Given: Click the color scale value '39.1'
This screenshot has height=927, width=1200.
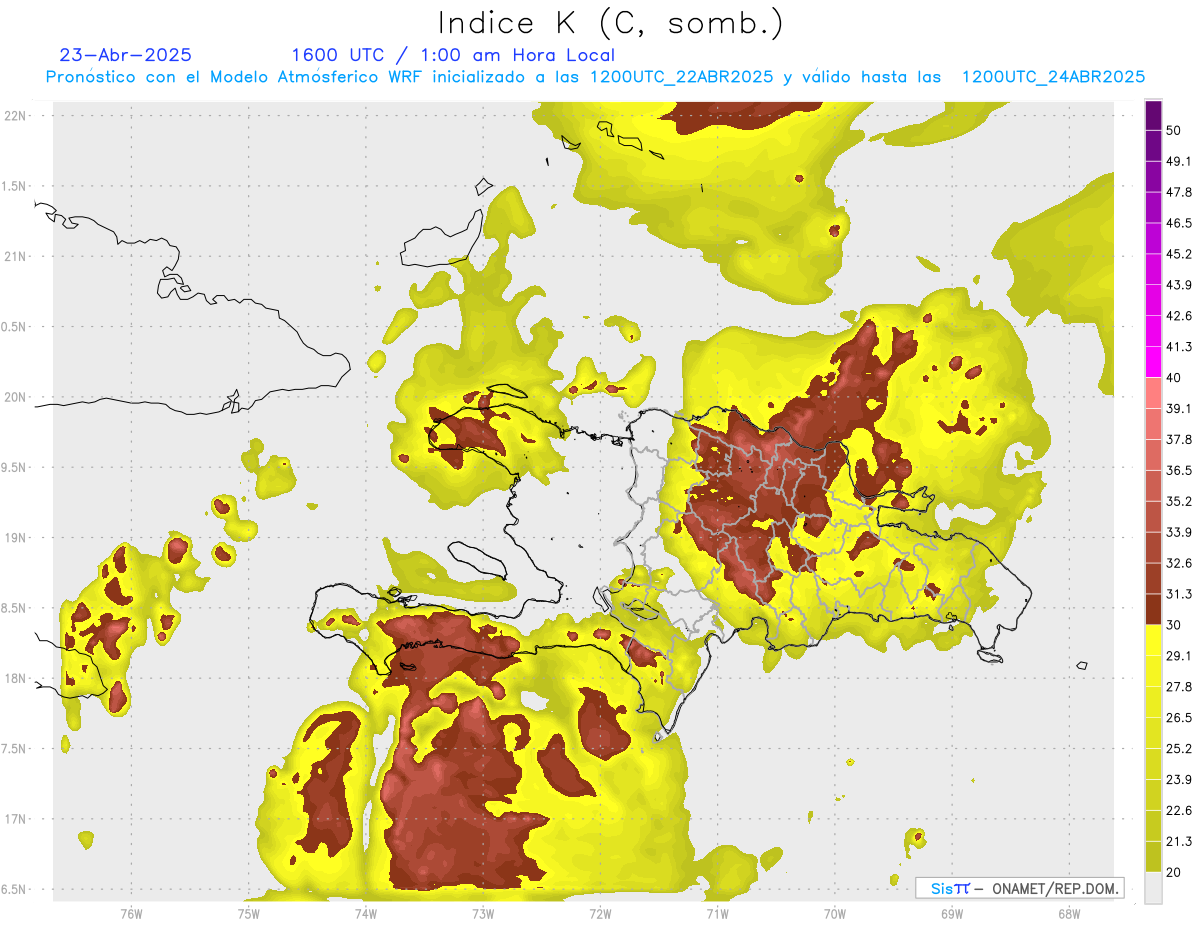Looking at the screenshot, I should tap(1179, 409).
